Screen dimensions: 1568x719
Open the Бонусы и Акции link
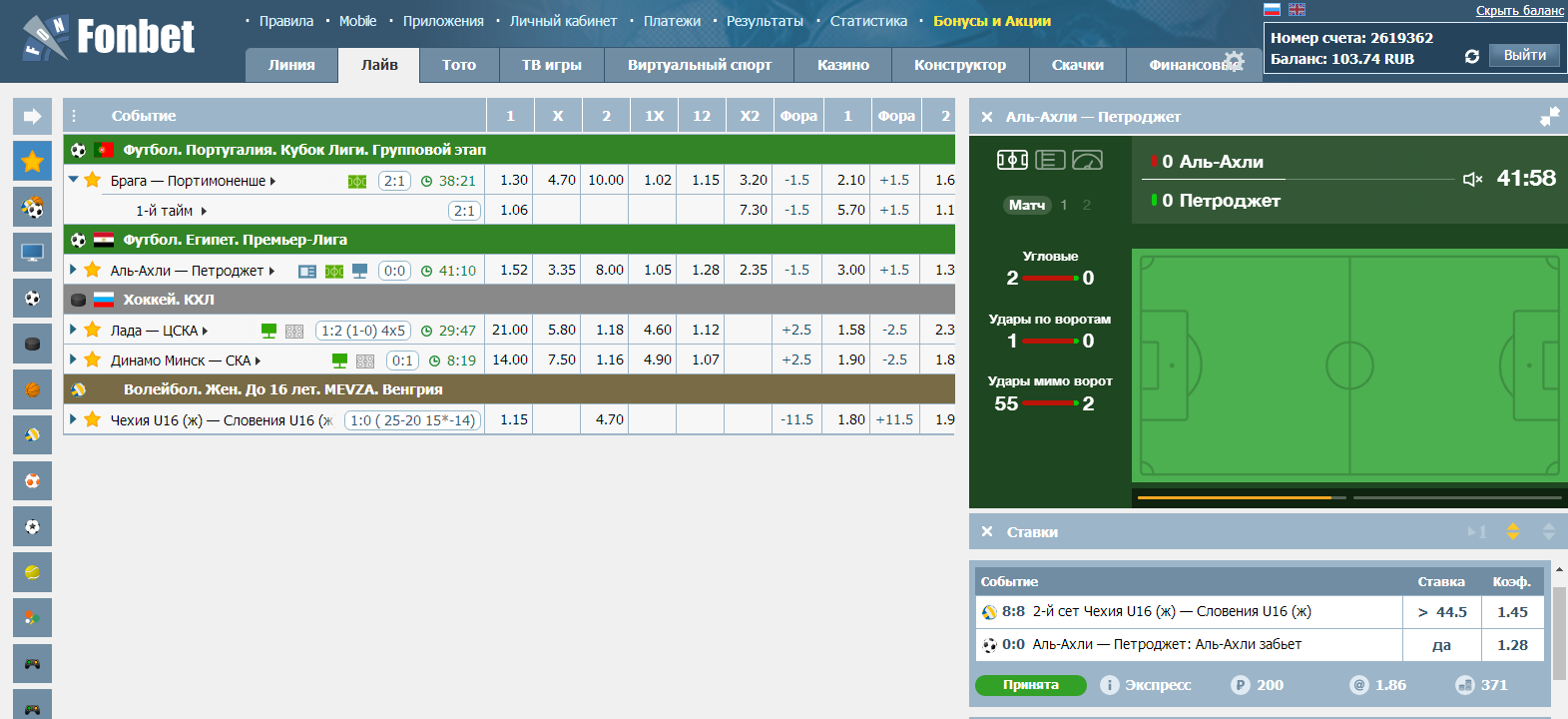(x=992, y=21)
